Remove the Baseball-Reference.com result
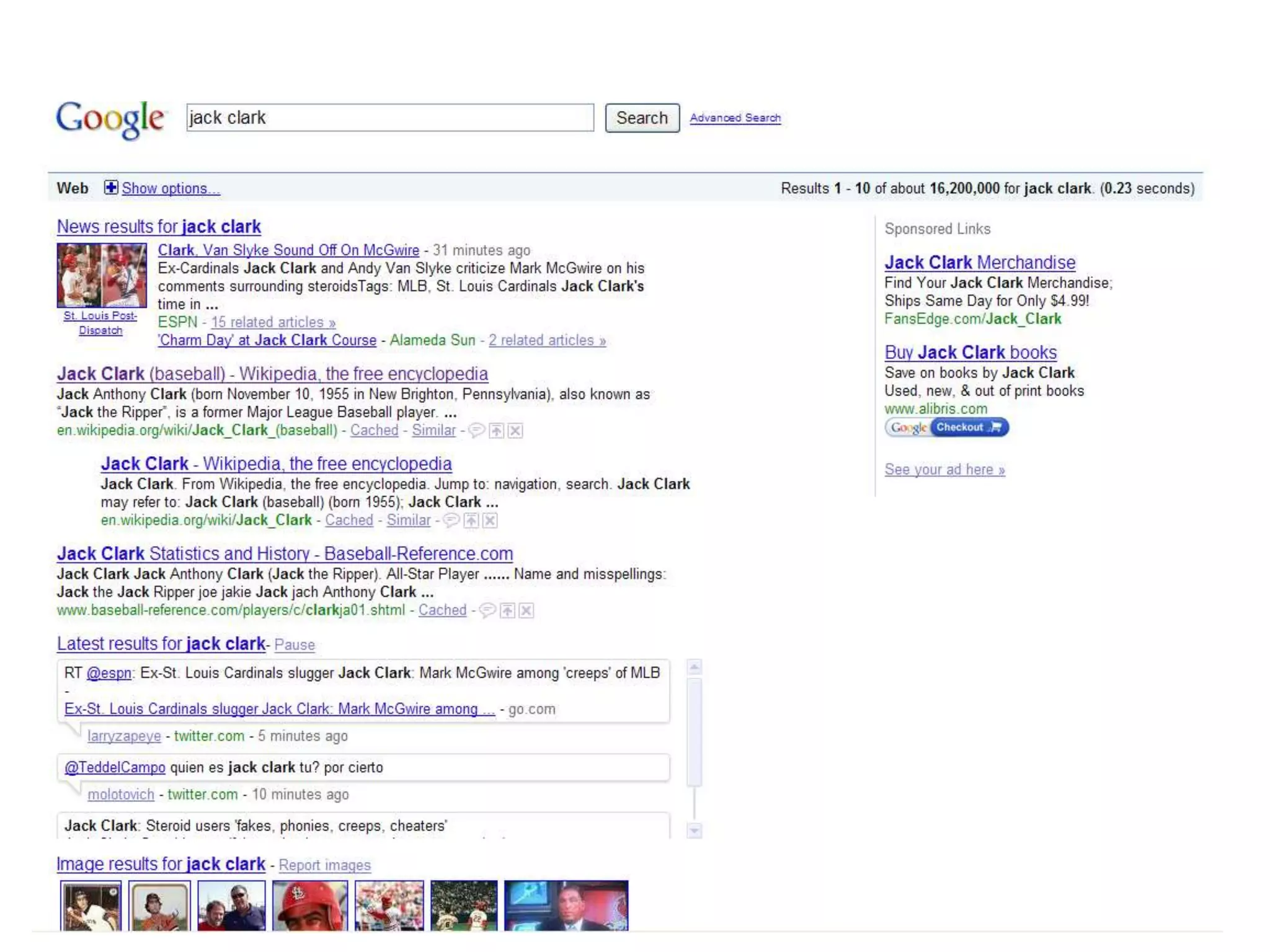This screenshot has height=952, width=1270. pos(526,610)
